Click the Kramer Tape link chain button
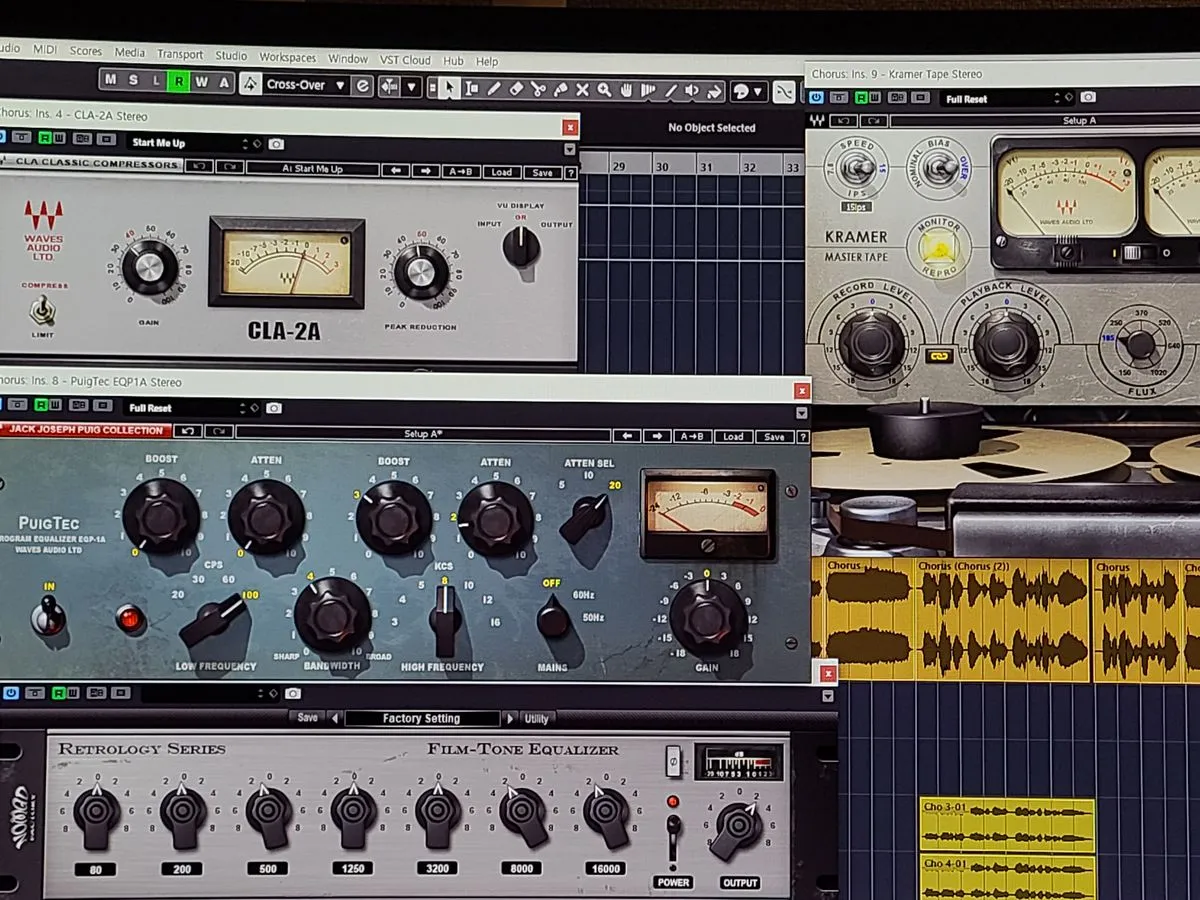Screen dimensions: 1200x900 [x=939, y=355]
